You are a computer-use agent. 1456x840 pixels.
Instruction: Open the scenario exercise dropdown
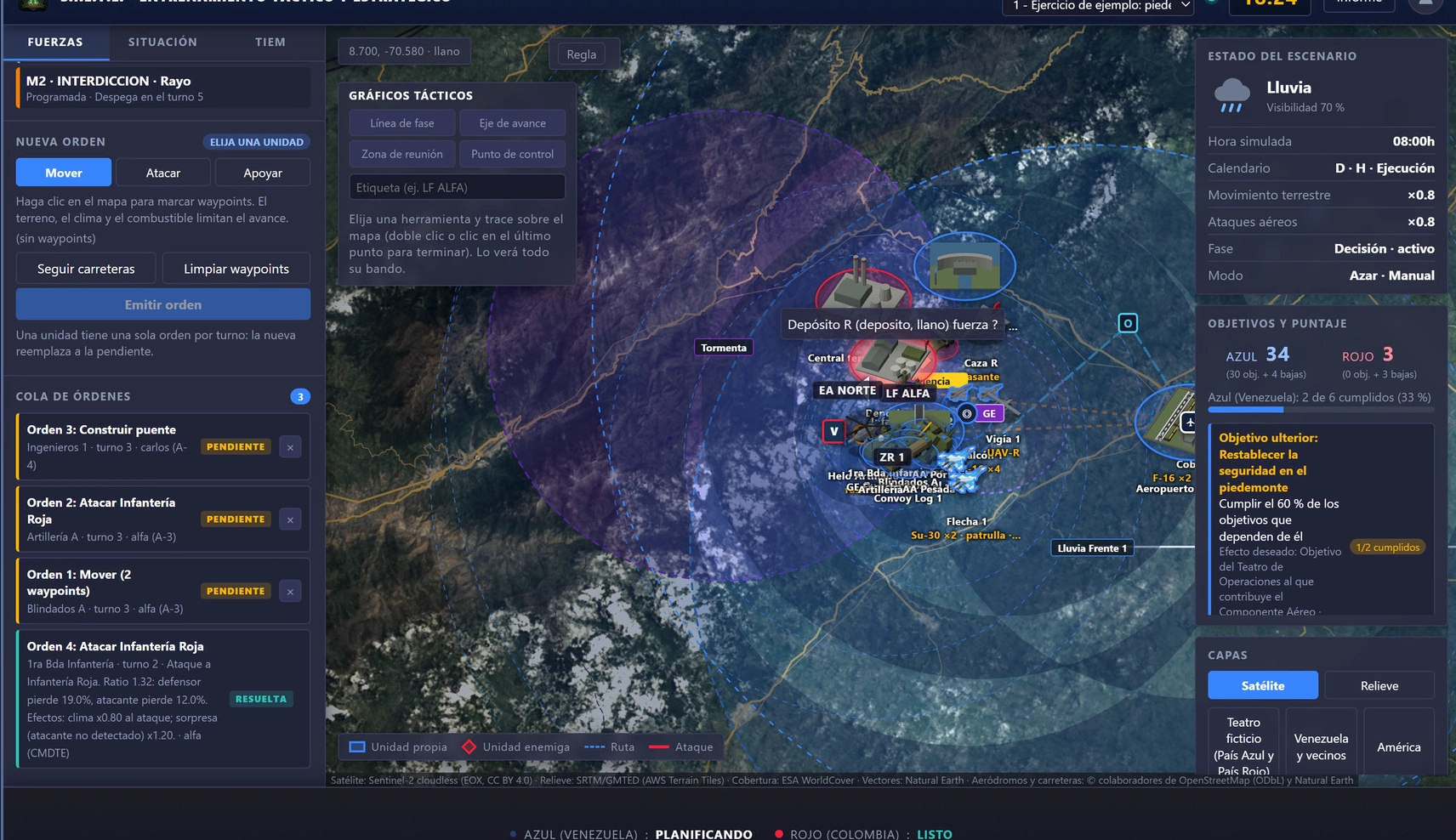coord(1100,7)
